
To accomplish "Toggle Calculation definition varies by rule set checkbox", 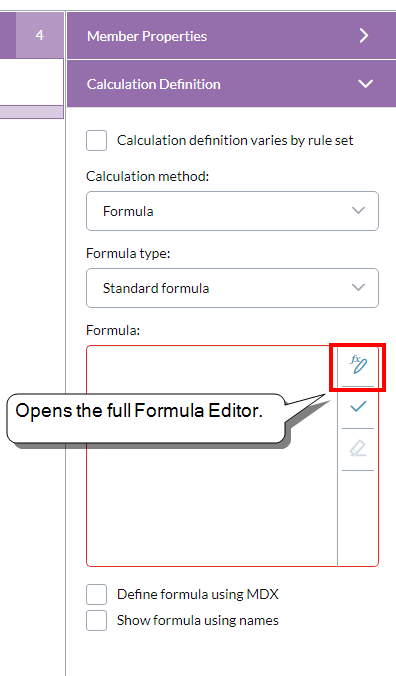I will point(97,141).
